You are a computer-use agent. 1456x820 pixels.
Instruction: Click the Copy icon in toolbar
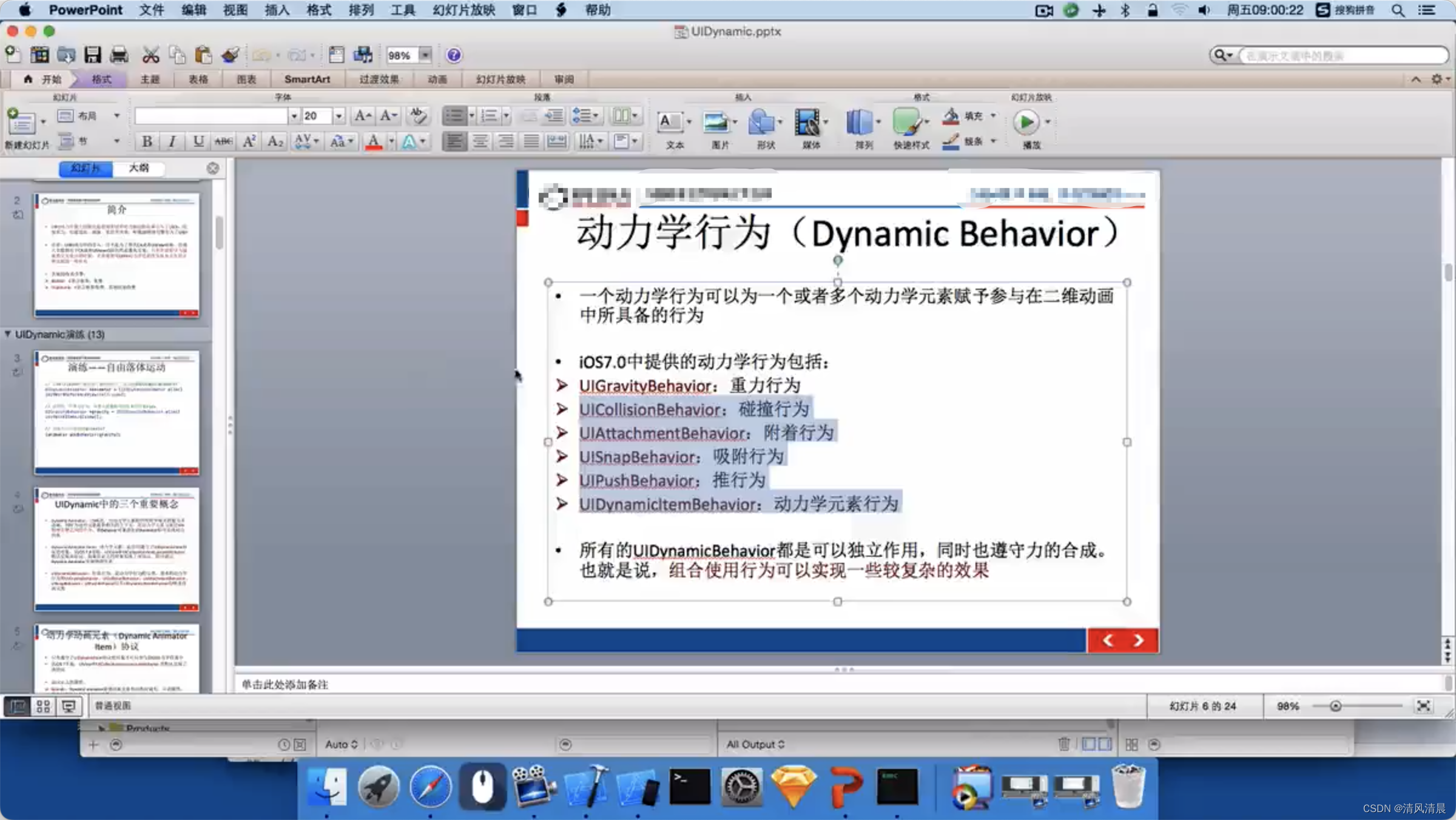click(x=177, y=55)
